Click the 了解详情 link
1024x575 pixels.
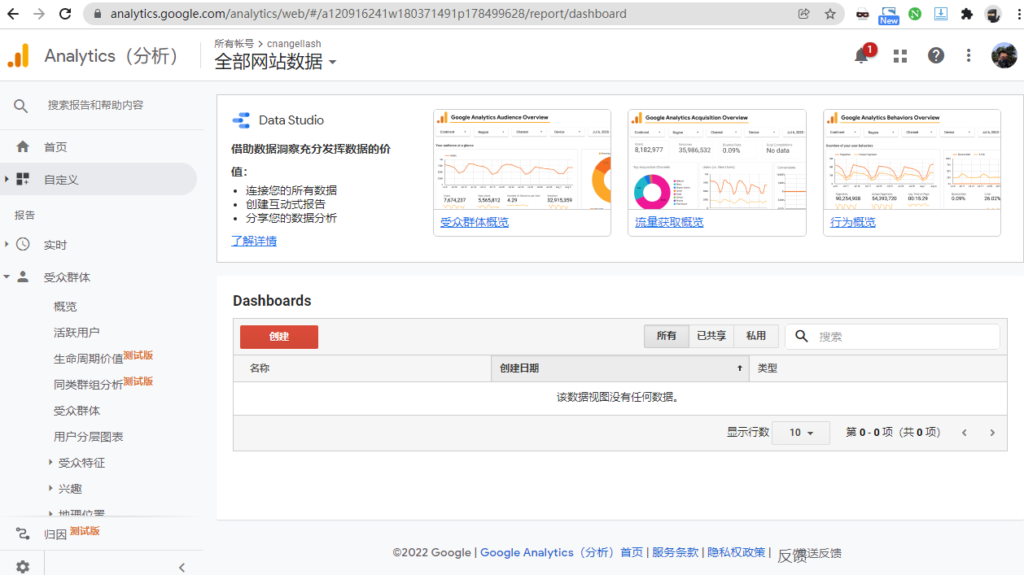254,241
